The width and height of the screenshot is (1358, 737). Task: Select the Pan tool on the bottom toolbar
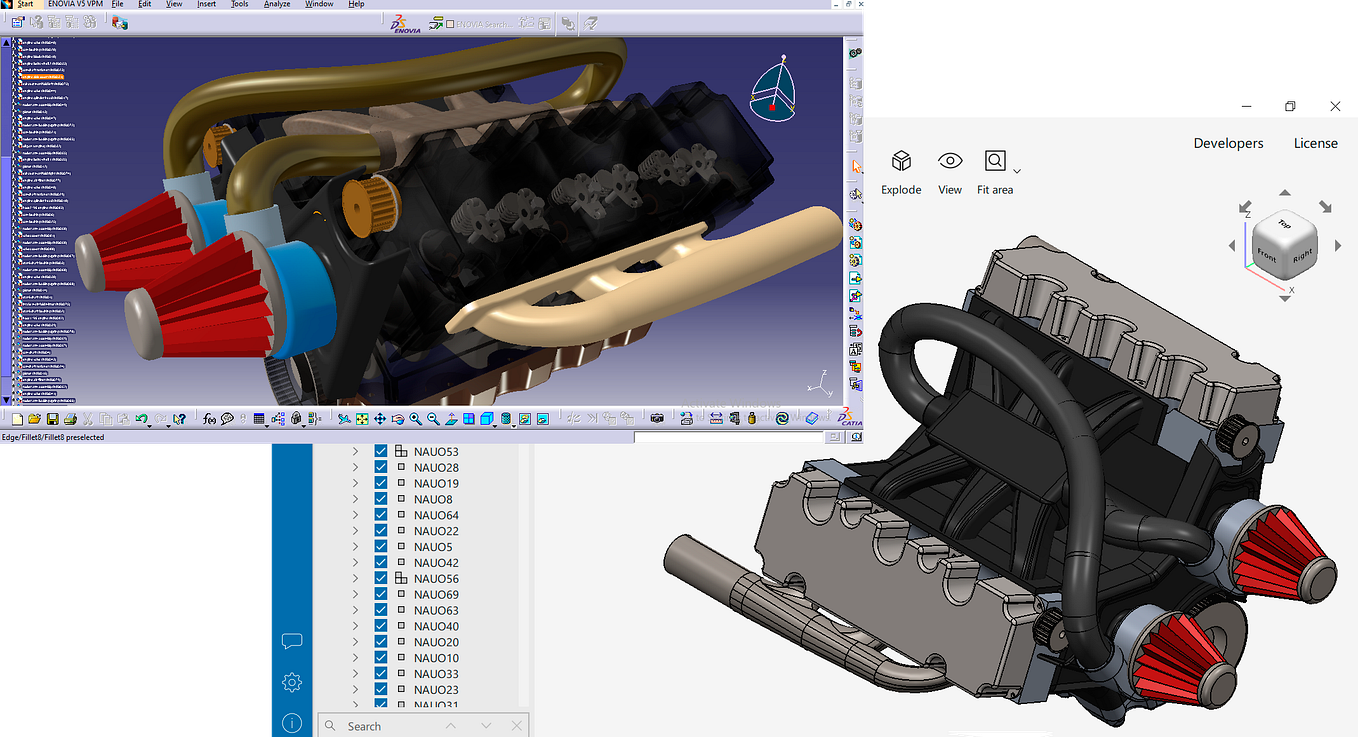coord(380,419)
